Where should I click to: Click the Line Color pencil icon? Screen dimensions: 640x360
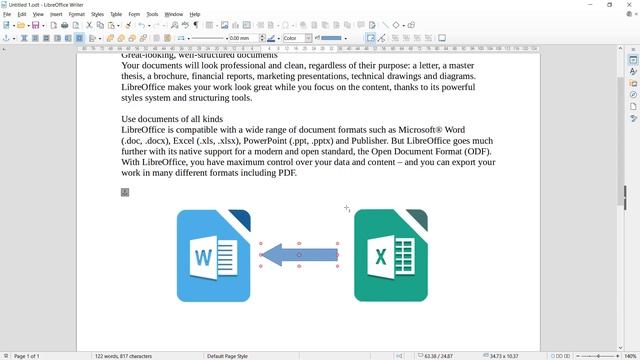click(x=271, y=38)
